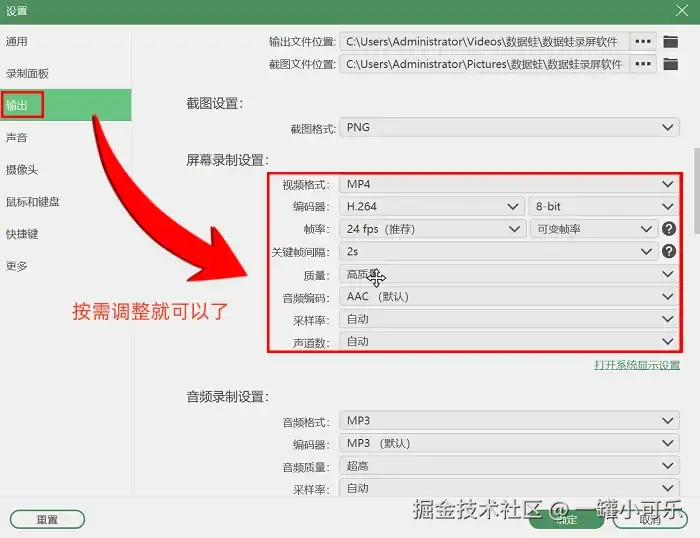Show help for keyframe interval setting
The width and height of the screenshot is (700, 538).
click(668, 251)
